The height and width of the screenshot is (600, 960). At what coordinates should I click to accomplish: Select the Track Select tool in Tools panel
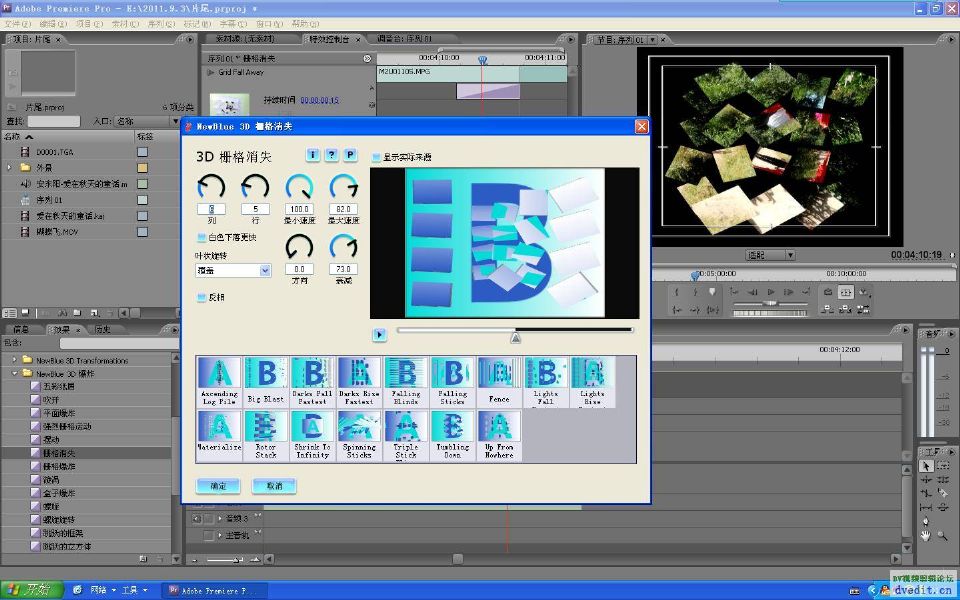coord(943,466)
